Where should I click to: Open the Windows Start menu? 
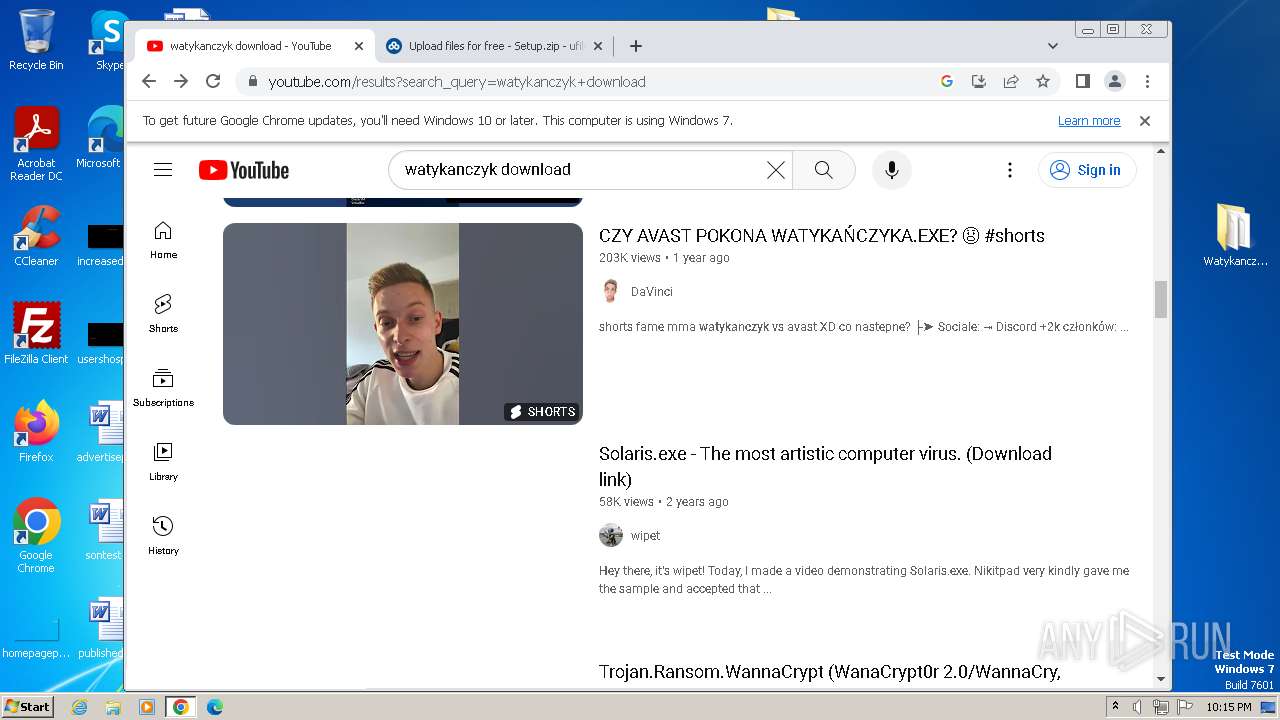[27, 707]
